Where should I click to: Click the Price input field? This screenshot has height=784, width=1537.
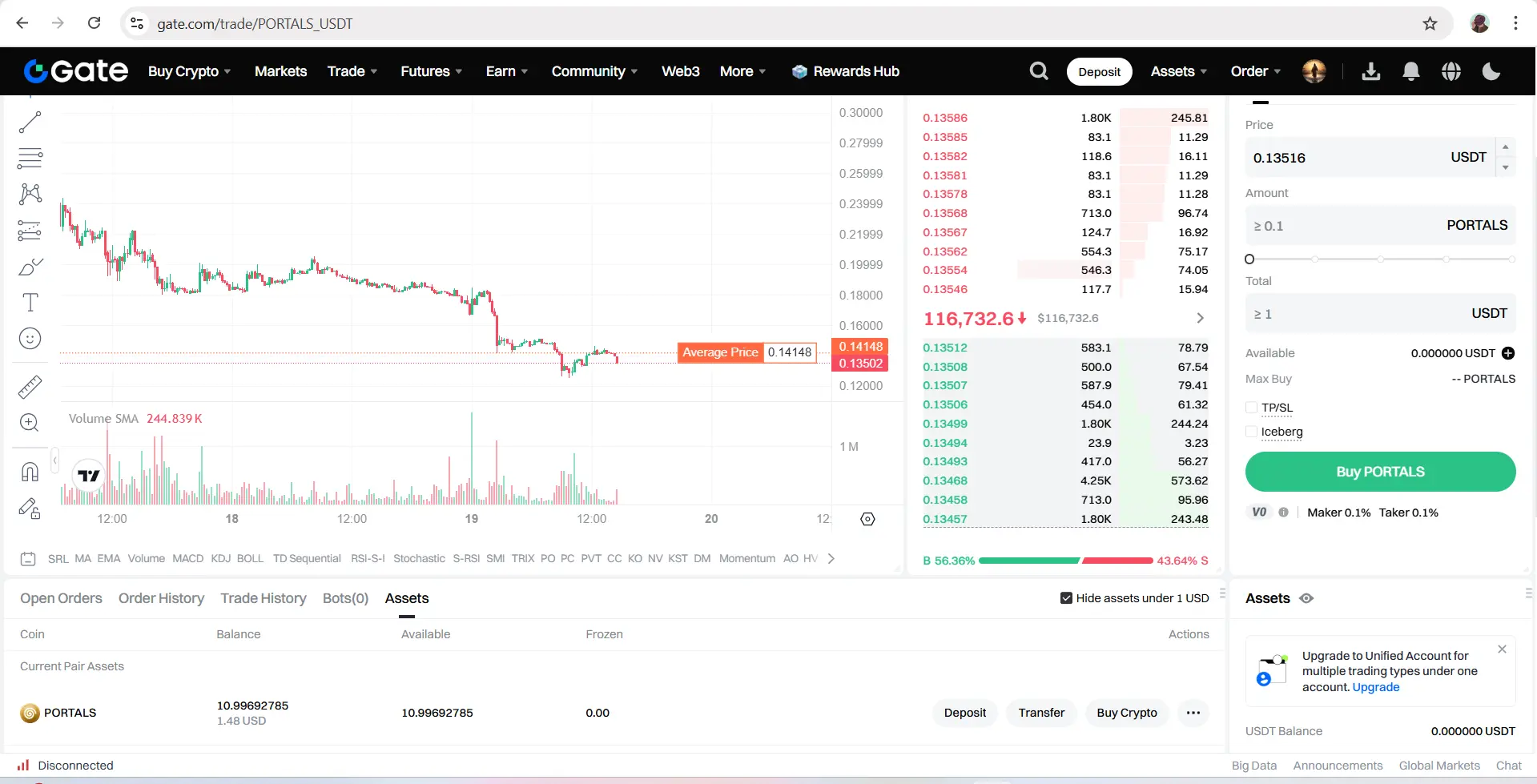click(x=1370, y=158)
